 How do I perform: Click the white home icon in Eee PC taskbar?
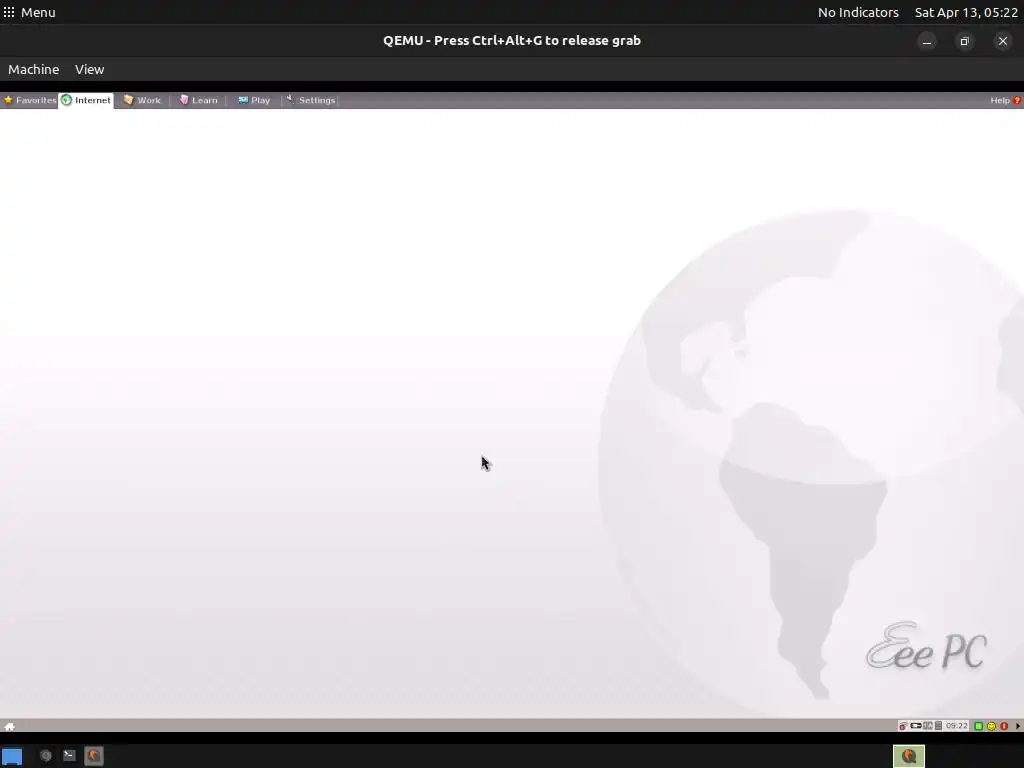tap(9, 726)
